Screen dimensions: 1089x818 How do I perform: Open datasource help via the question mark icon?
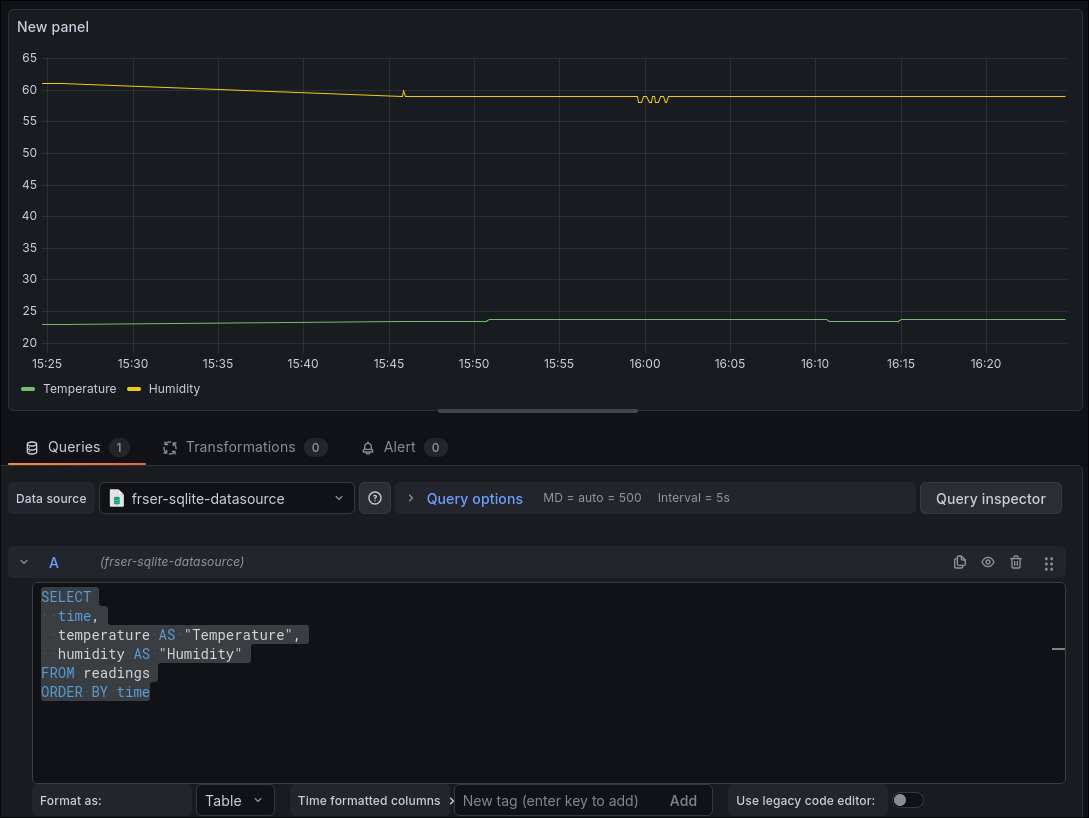[375, 497]
